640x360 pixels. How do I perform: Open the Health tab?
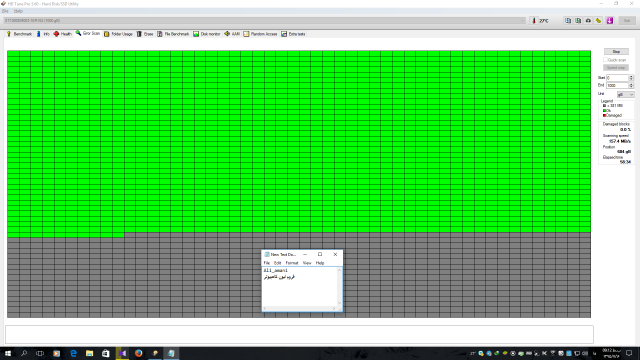[62, 34]
